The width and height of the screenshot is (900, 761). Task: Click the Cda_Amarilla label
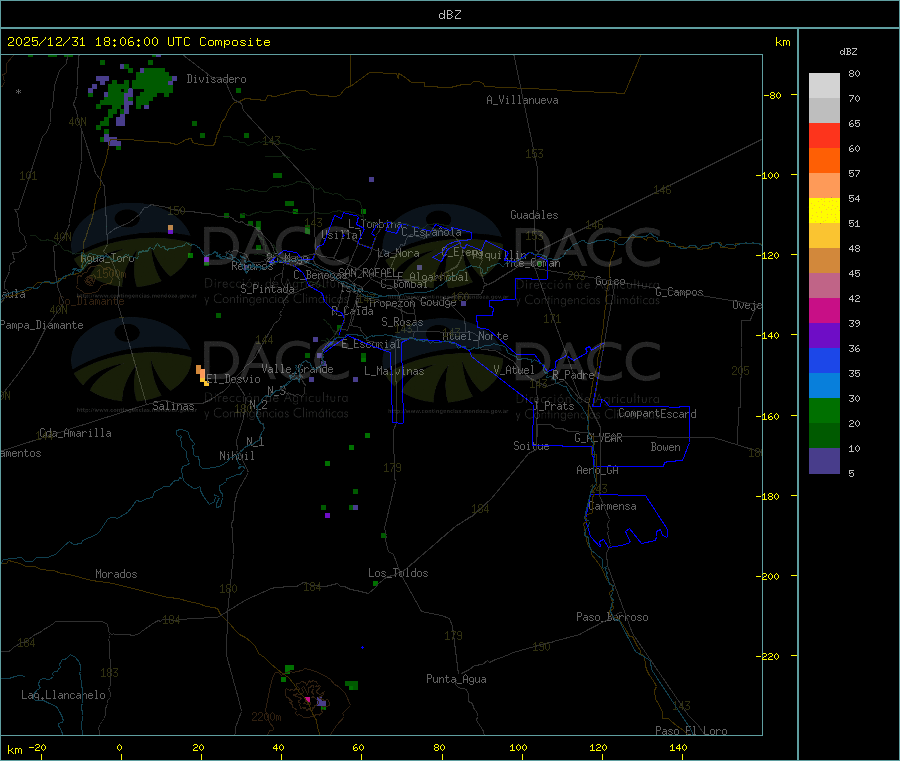(75, 433)
